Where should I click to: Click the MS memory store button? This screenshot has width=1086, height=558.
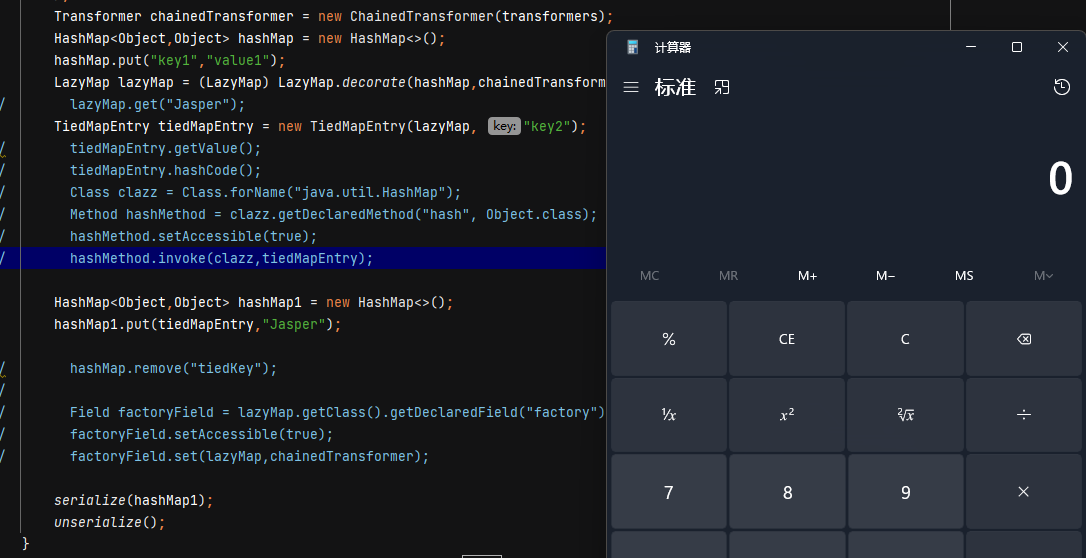964,276
